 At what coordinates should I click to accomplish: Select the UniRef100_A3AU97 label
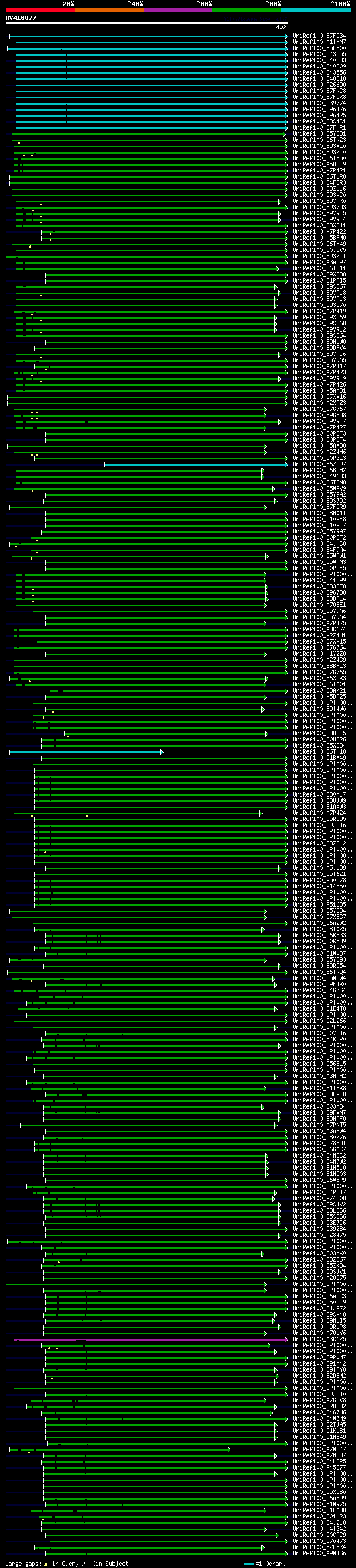(319, 263)
